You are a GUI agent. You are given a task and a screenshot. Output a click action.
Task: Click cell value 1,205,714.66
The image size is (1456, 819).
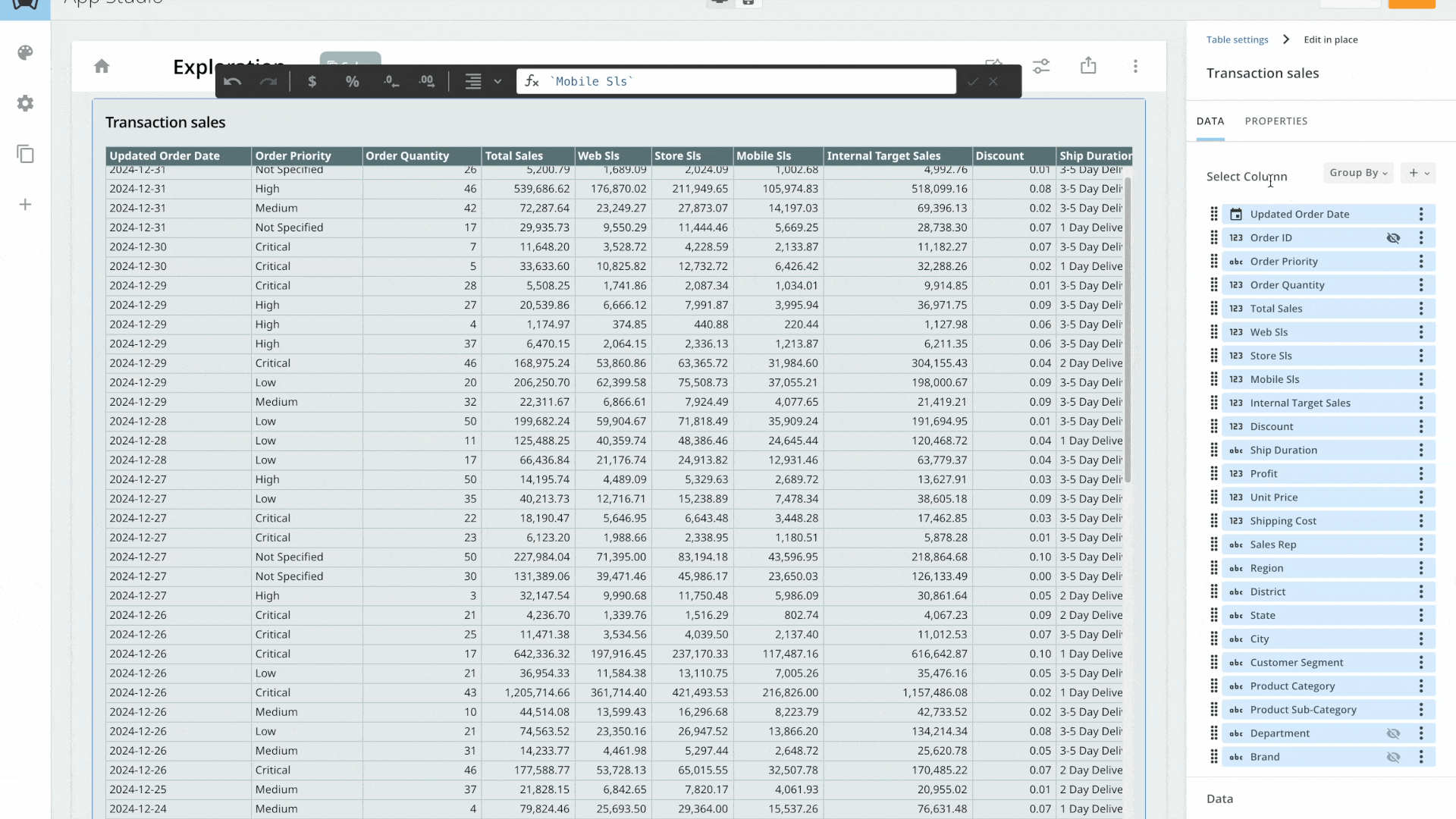pyautogui.click(x=537, y=692)
